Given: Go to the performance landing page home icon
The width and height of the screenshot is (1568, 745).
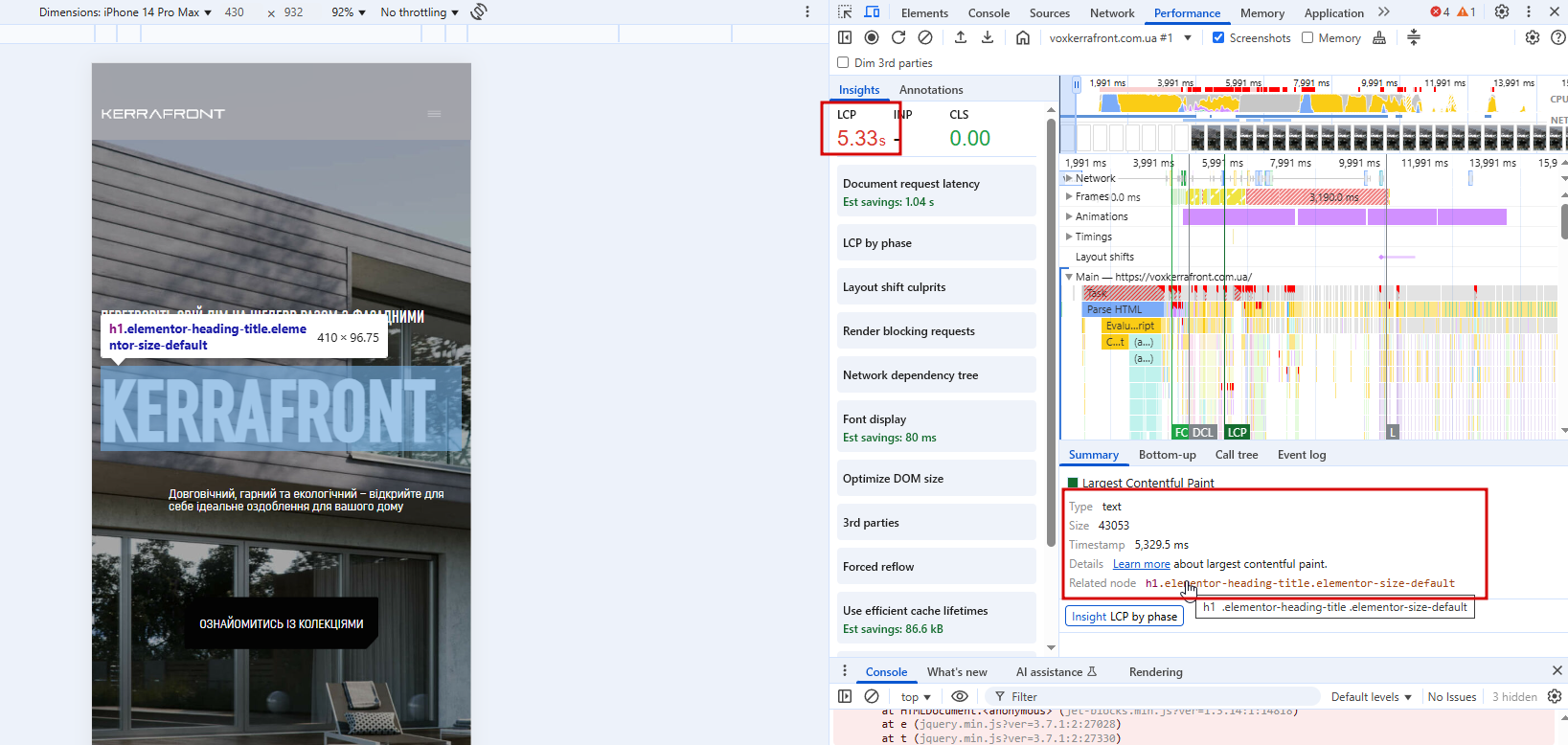Looking at the screenshot, I should [1023, 37].
